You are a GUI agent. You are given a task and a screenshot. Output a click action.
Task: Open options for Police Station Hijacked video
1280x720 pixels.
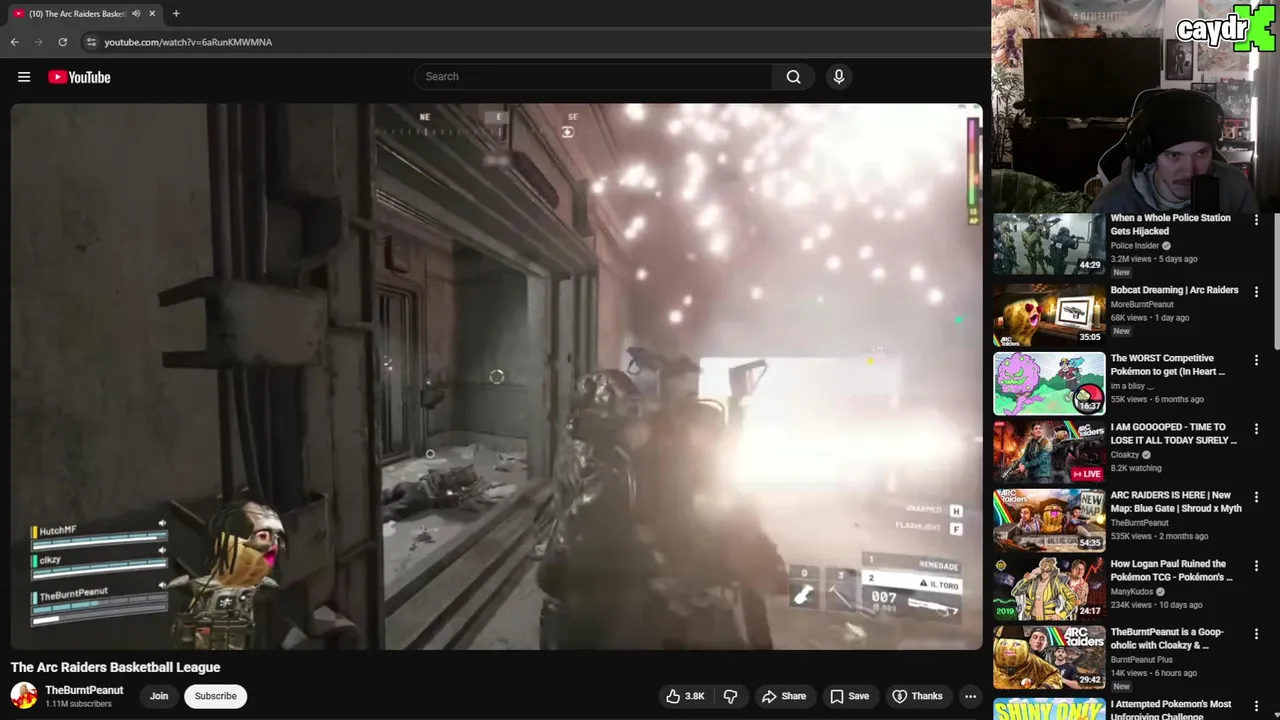(x=1256, y=219)
